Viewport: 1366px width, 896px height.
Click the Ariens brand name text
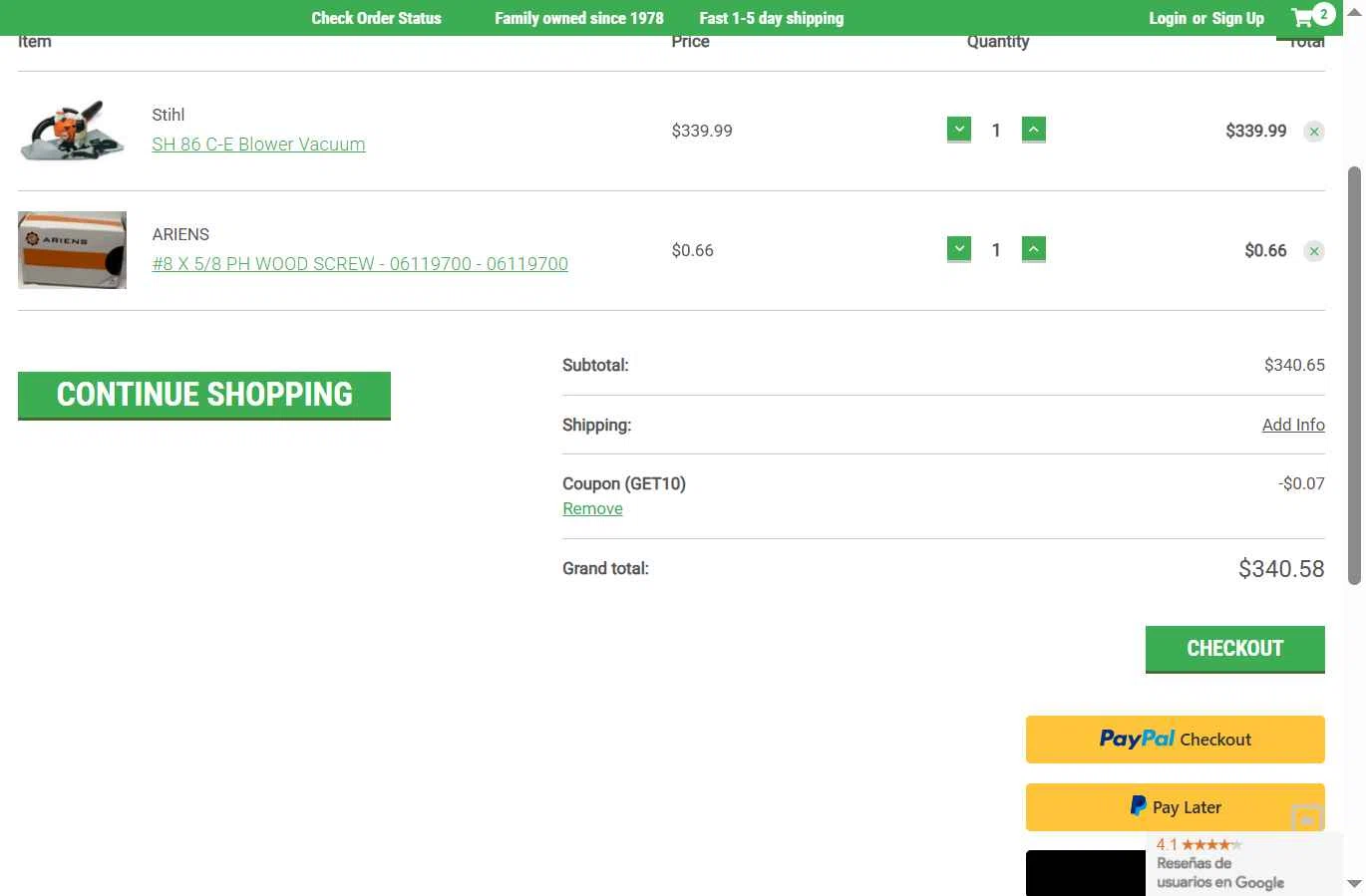[180, 234]
